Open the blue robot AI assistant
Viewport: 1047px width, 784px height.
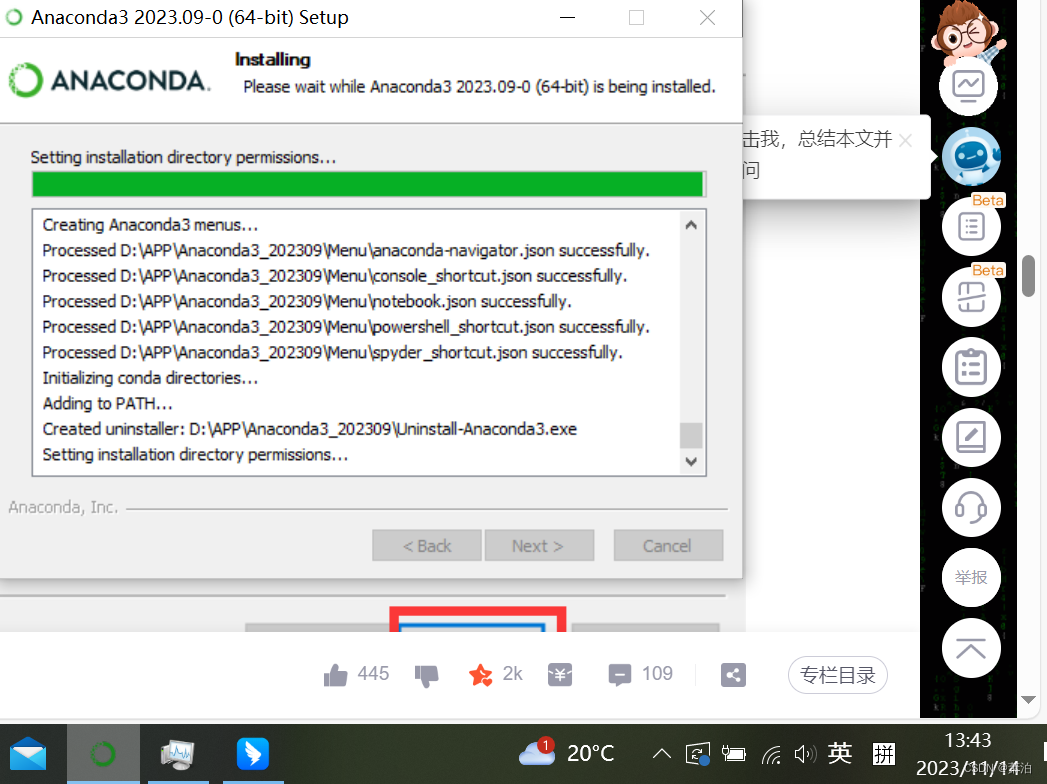(971, 156)
